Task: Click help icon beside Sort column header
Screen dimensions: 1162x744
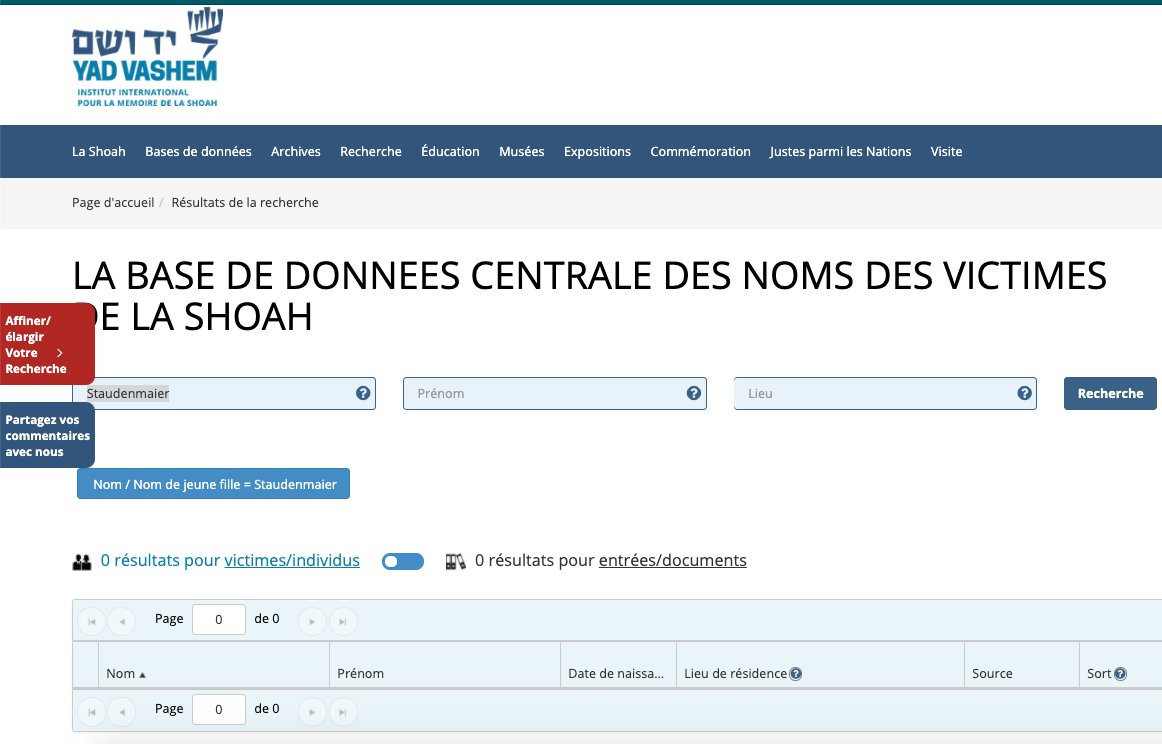Action: [1120, 674]
